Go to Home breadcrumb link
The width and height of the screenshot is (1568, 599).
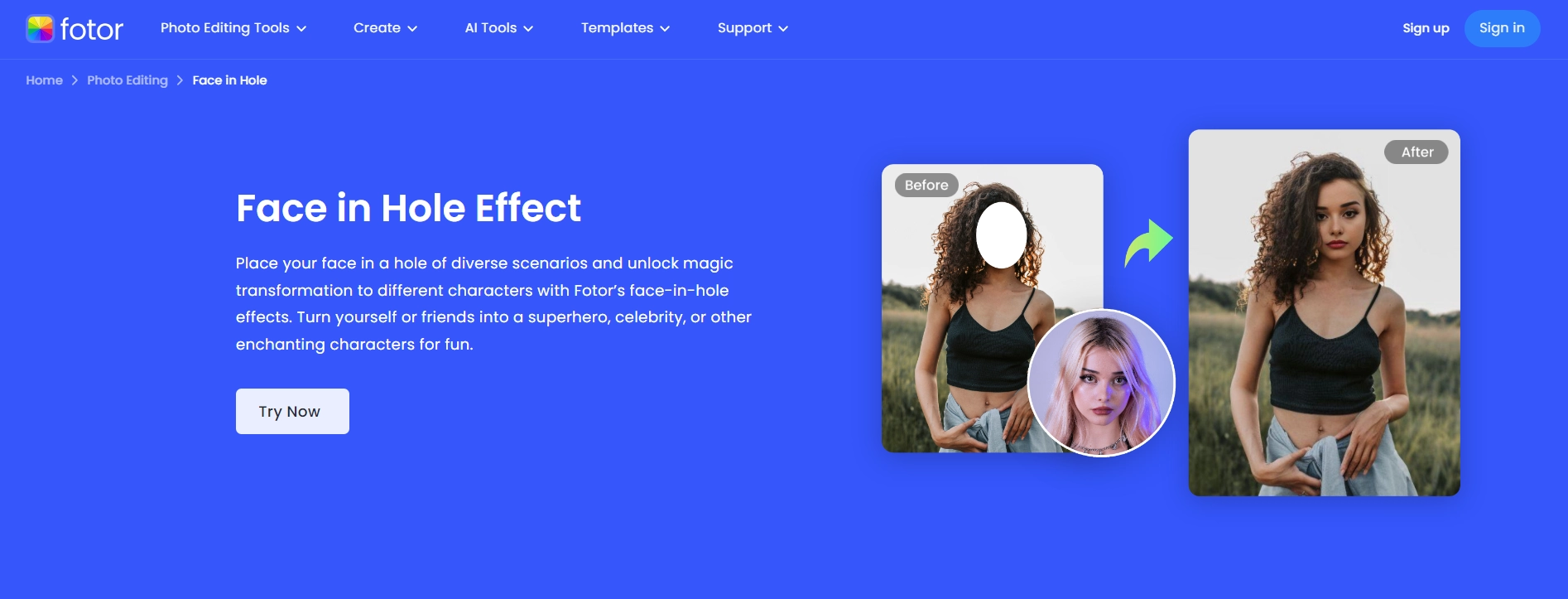tap(44, 80)
